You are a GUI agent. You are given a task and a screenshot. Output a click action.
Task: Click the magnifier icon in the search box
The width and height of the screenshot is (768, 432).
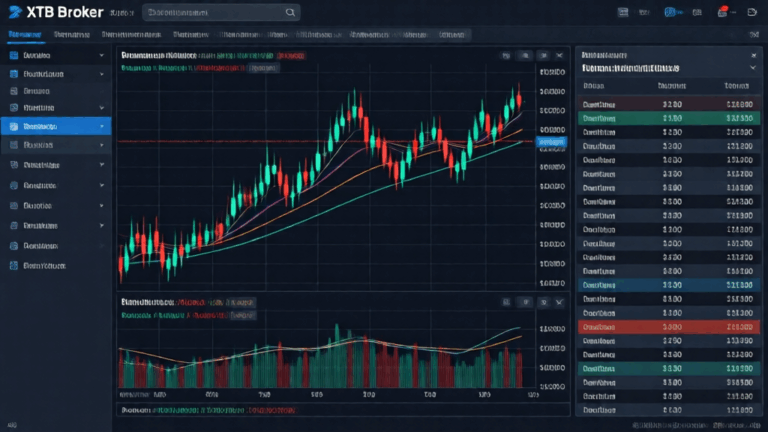point(290,12)
